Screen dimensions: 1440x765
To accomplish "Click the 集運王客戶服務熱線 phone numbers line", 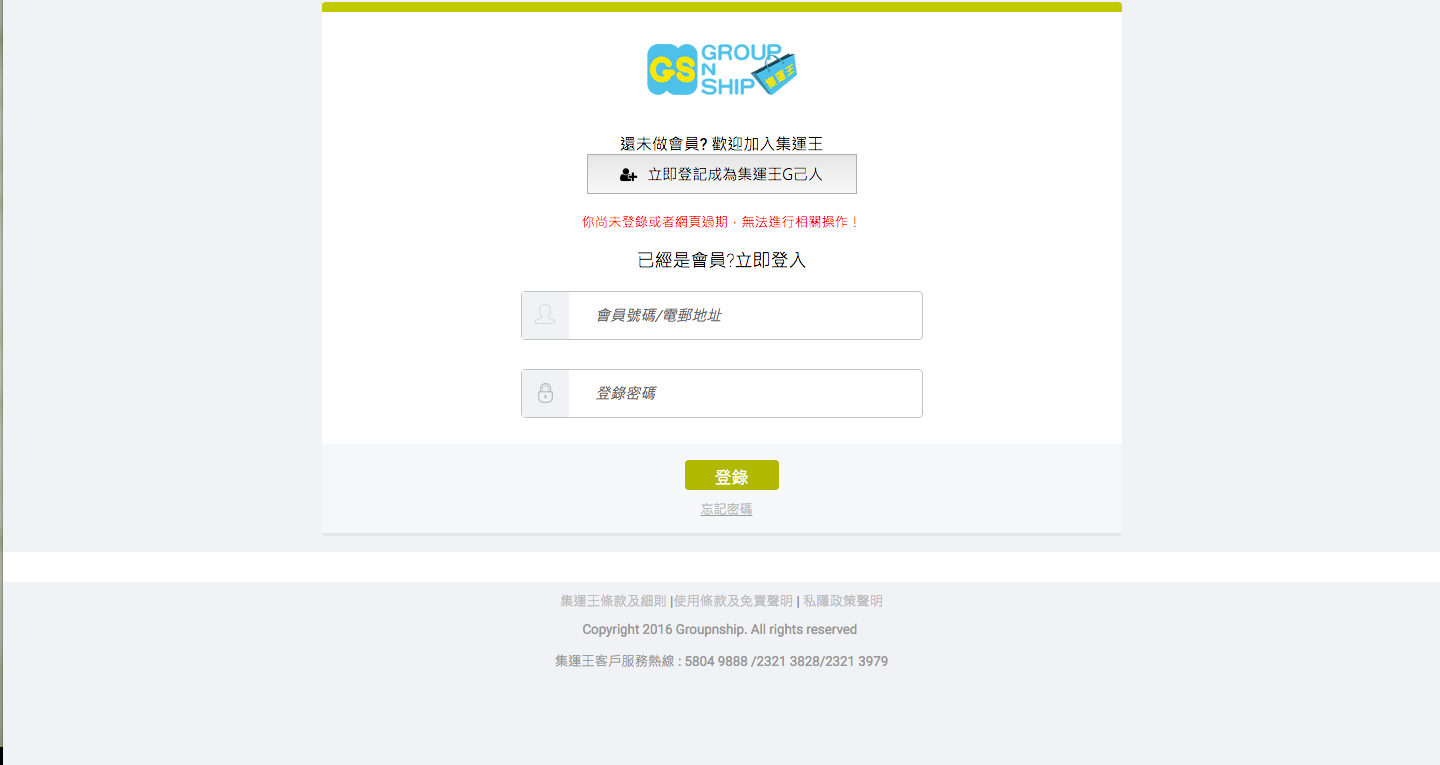I will pyautogui.click(x=721, y=661).
